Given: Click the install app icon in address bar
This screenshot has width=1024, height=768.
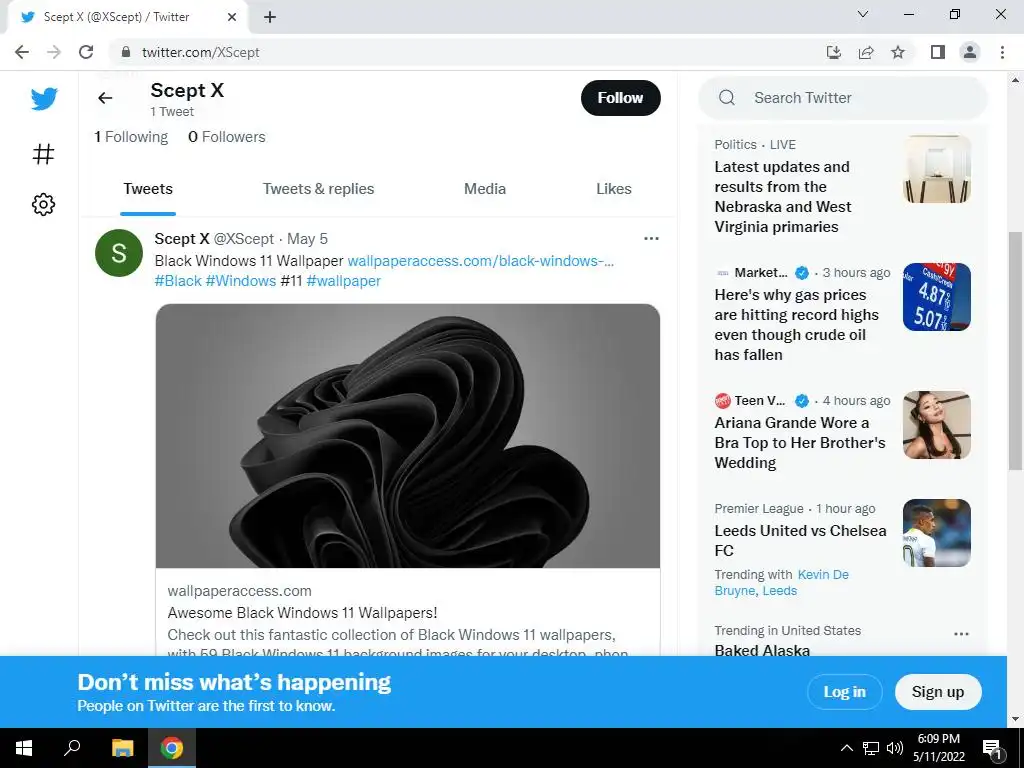Looking at the screenshot, I should coord(834,52).
